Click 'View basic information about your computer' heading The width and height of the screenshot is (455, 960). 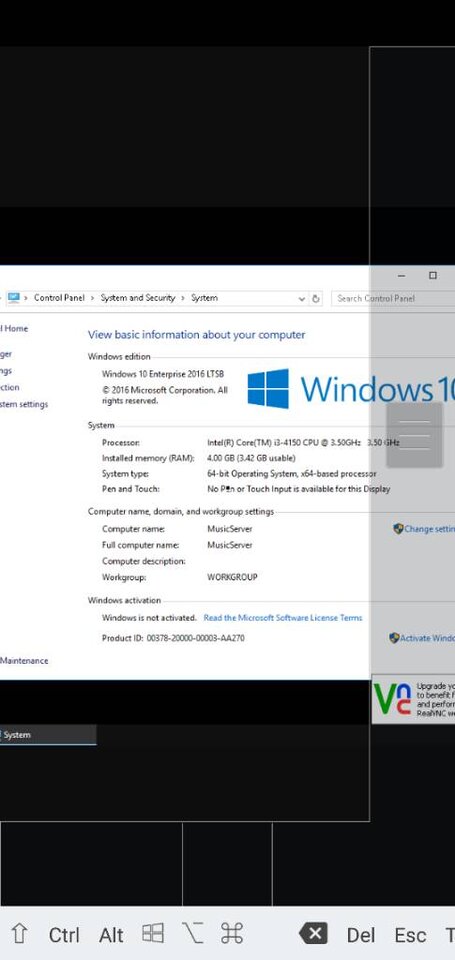coord(197,335)
